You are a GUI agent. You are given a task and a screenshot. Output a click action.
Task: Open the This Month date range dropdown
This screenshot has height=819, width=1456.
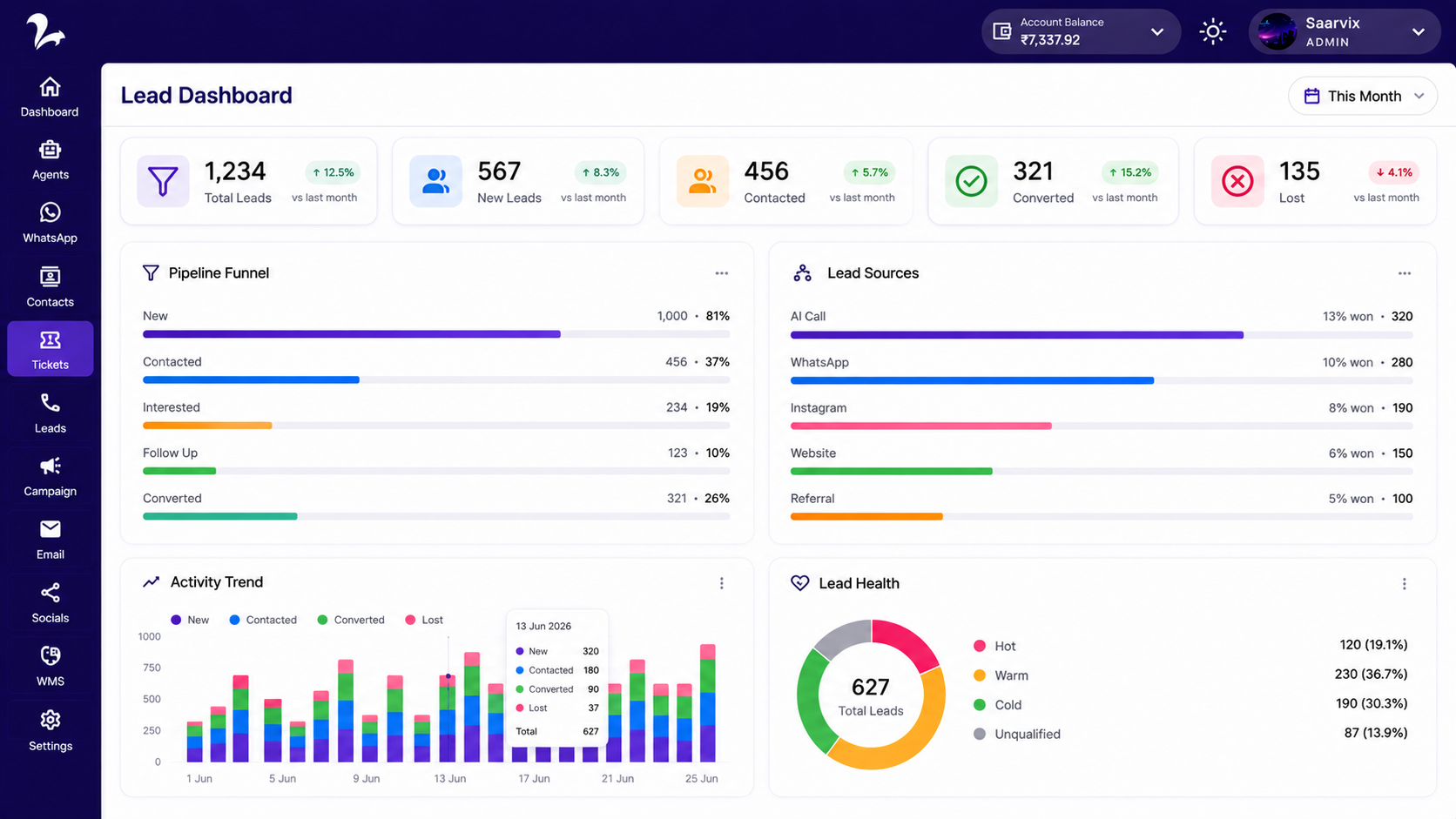click(x=1363, y=96)
